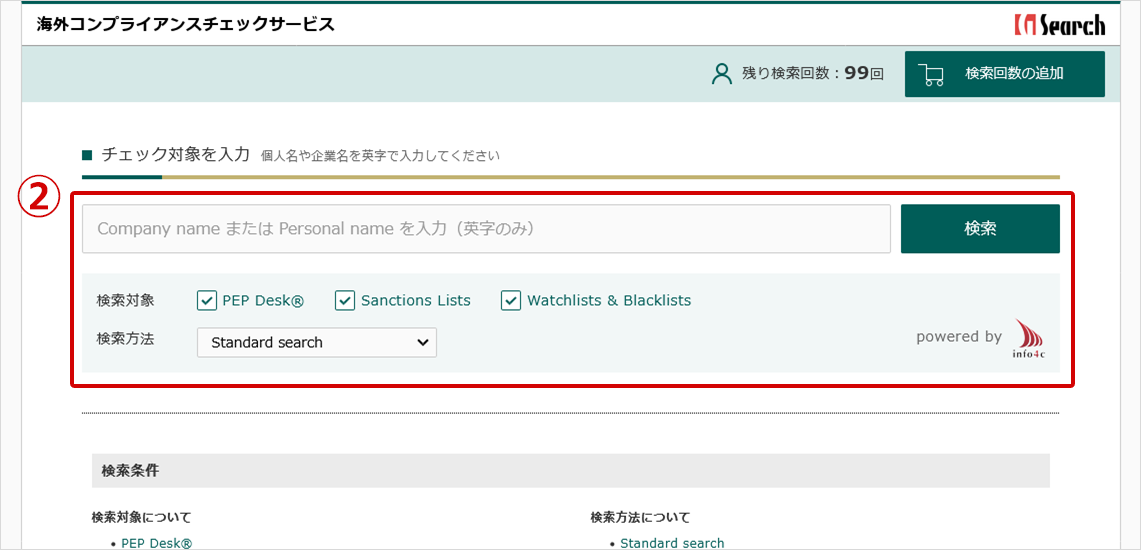Click the Search logo in the header

[x=1060, y=24]
